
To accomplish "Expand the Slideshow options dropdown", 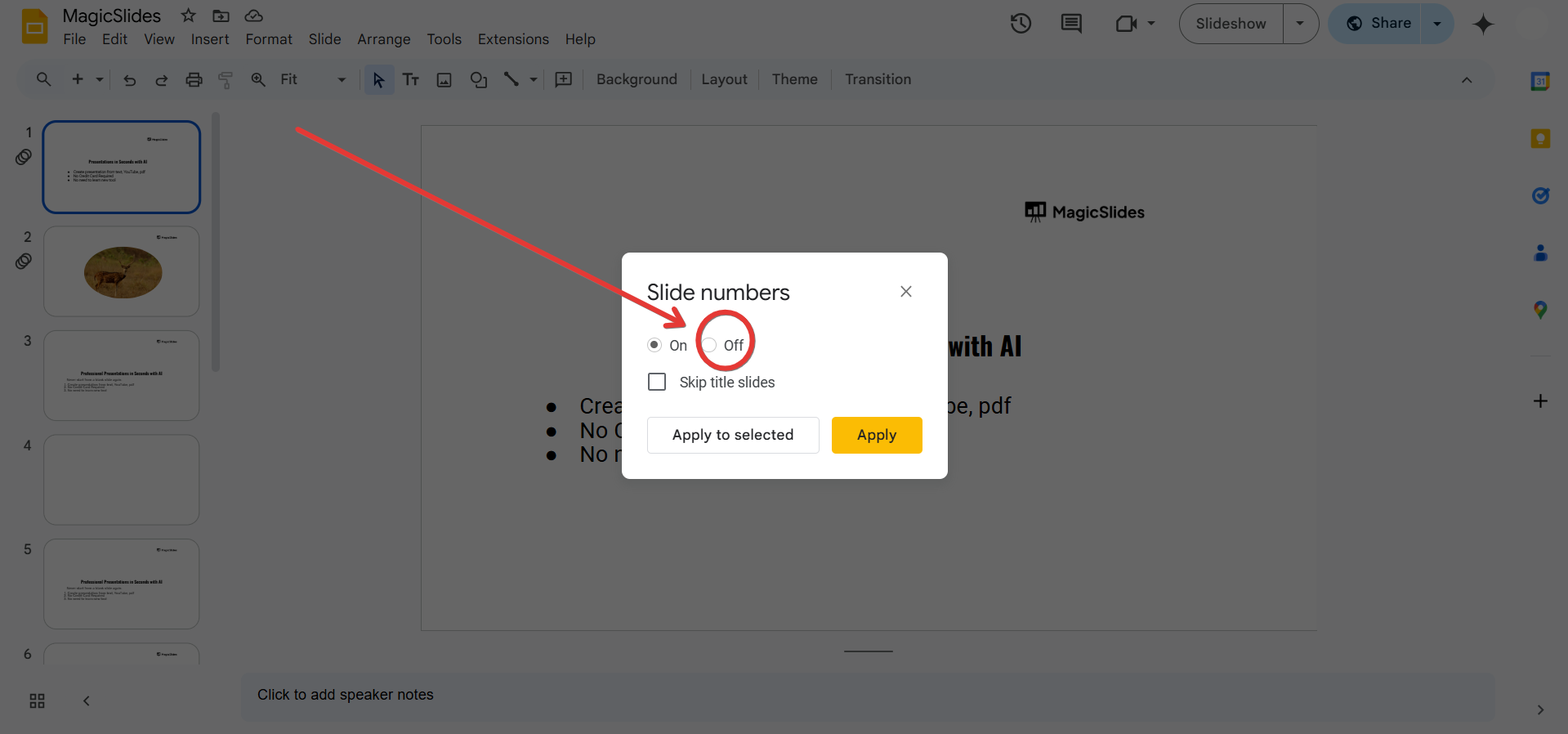I will tap(1300, 24).
